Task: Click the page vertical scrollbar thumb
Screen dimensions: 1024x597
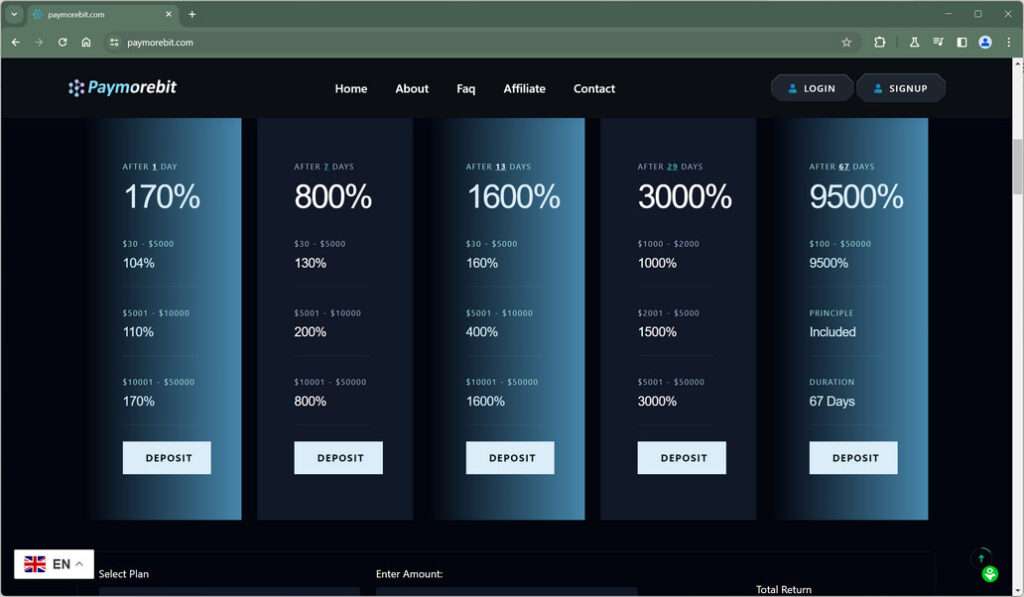Action: point(1017,167)
